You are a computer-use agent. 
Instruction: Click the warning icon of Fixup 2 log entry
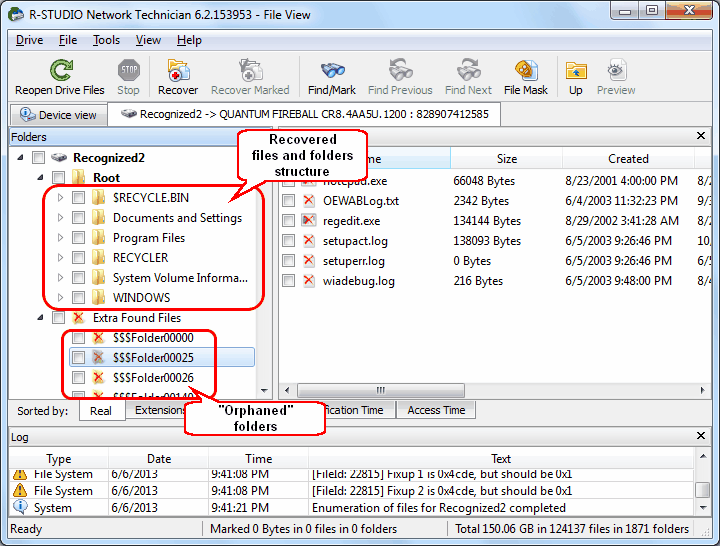coord(20,490)
